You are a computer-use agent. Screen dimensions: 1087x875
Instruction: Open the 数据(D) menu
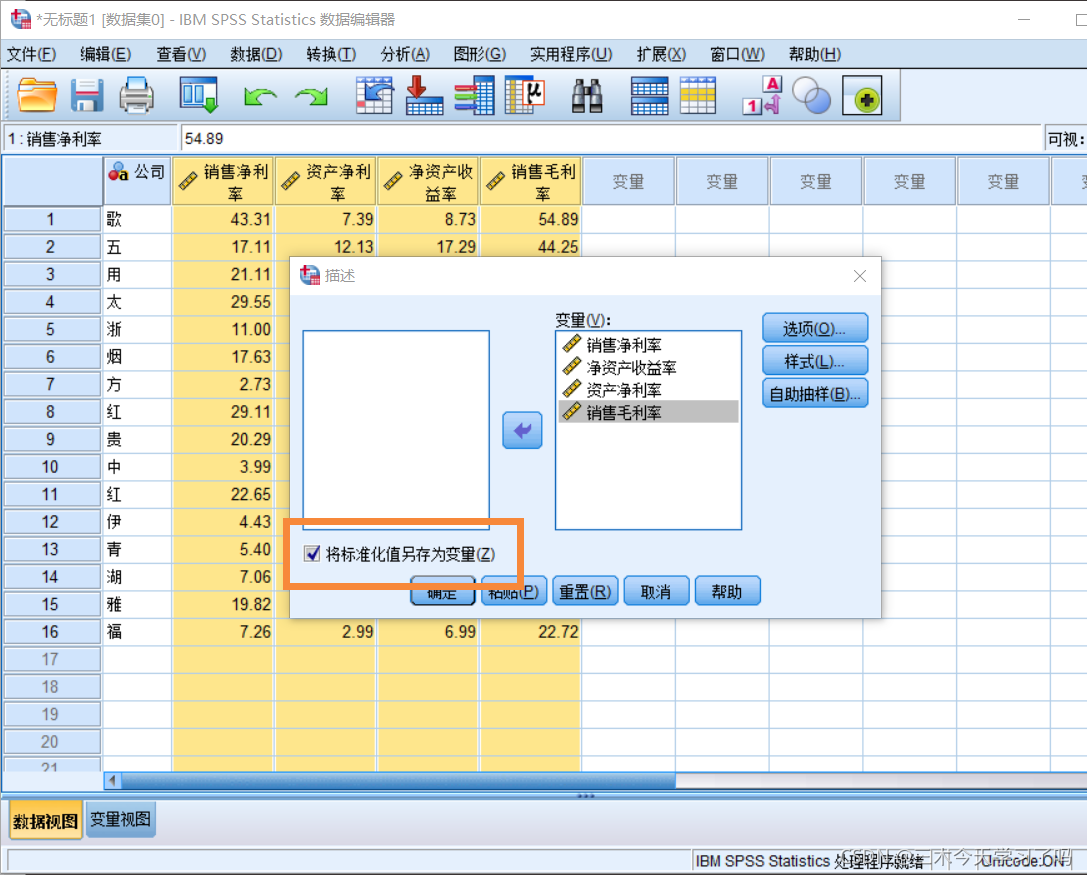click(x=256, y=54)
